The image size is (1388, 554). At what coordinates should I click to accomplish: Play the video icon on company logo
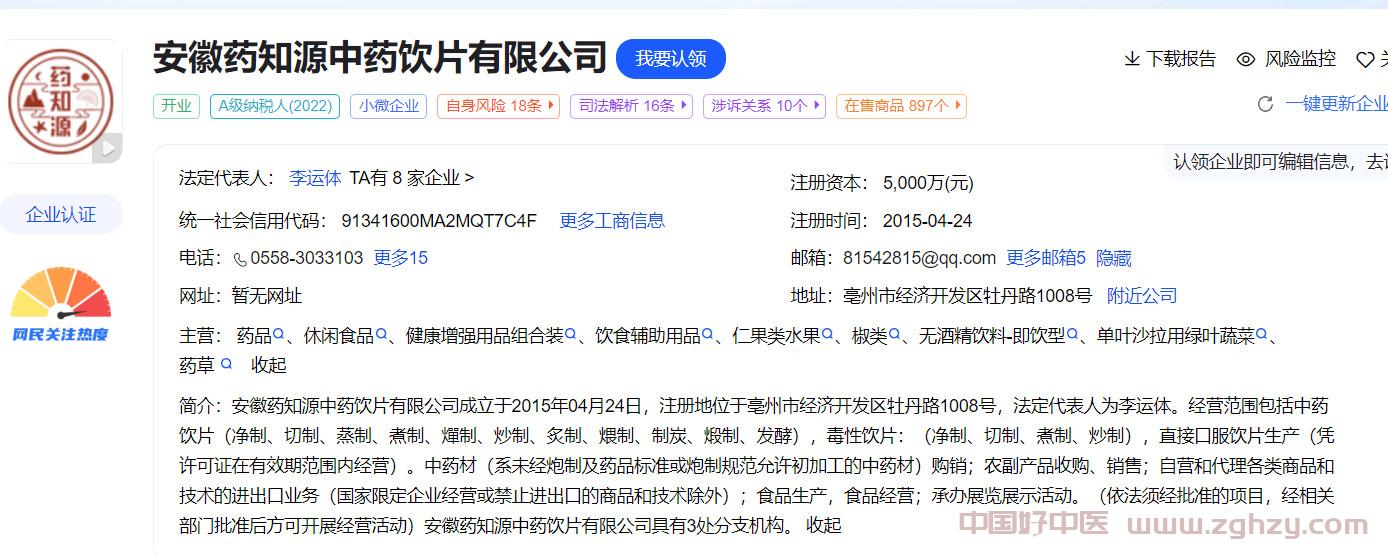(107, 148)
